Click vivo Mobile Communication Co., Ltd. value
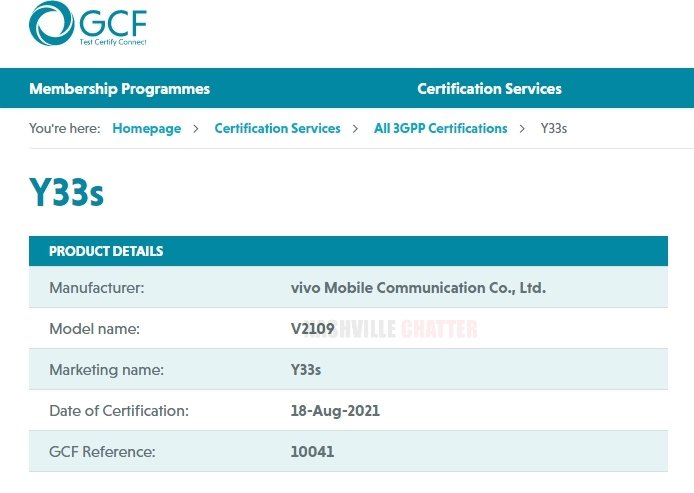Image resolution: width=694 pixels, height=493 pixels. [417, 288]
